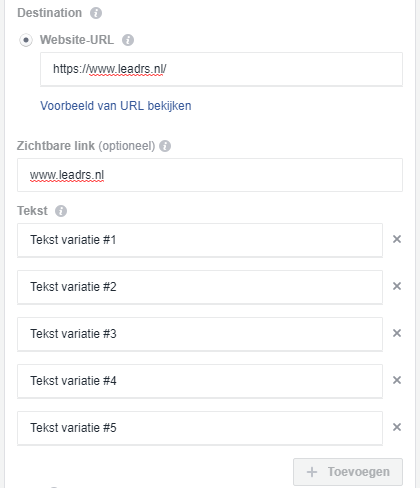
Task: Open the Destination info tooltip icon
Action: point(96,13)
